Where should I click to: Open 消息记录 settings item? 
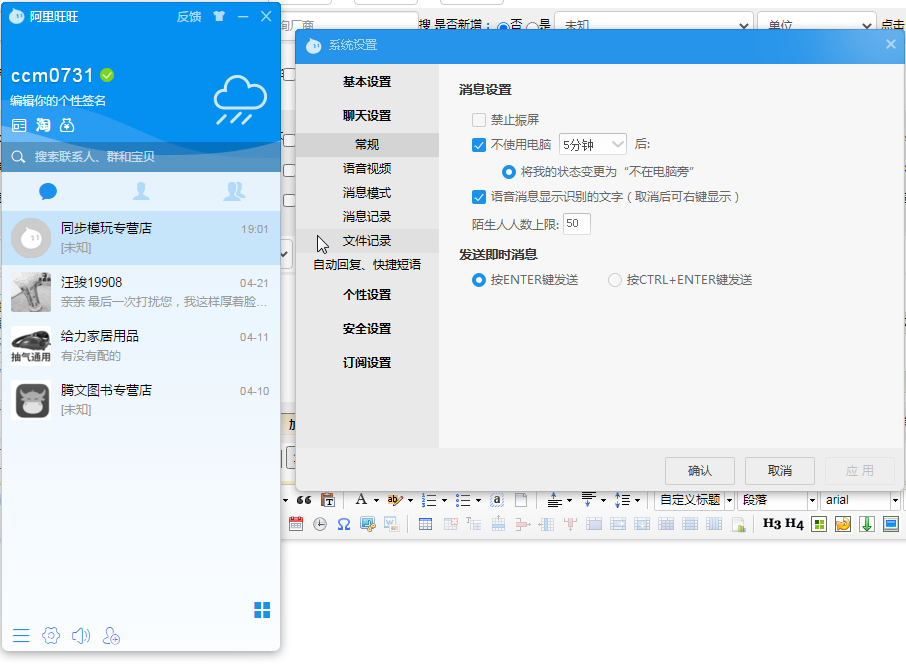[367, 217]
